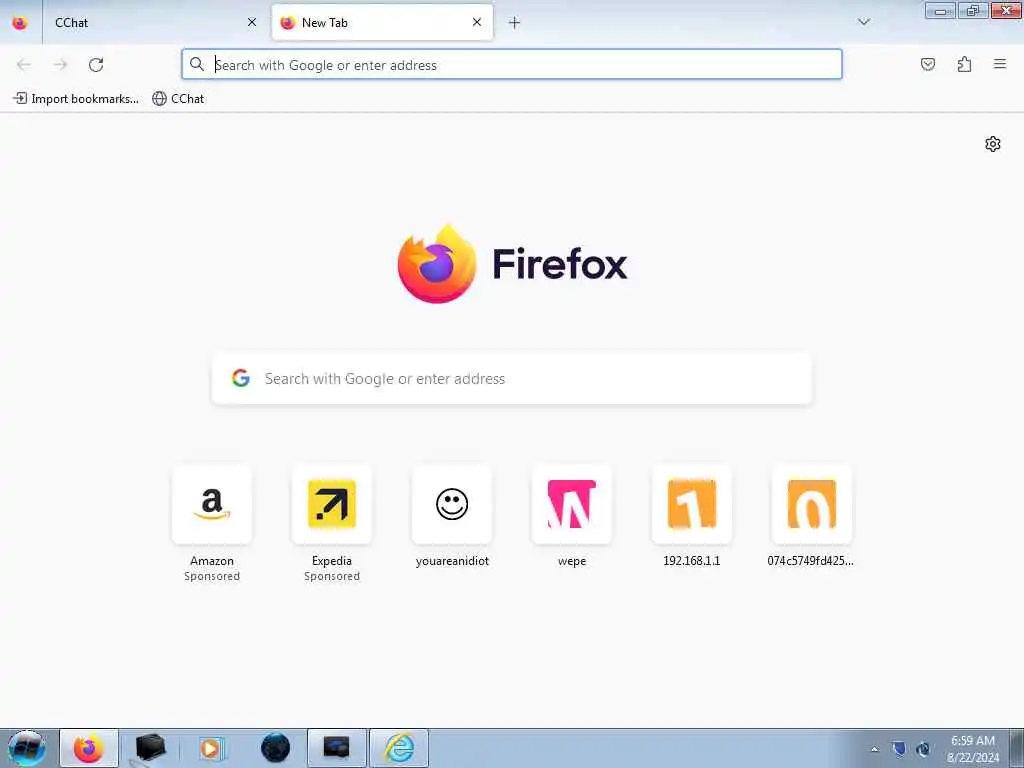Focus the address bar search field
This screenshot has width=1024, height=768.
[511, 65]
